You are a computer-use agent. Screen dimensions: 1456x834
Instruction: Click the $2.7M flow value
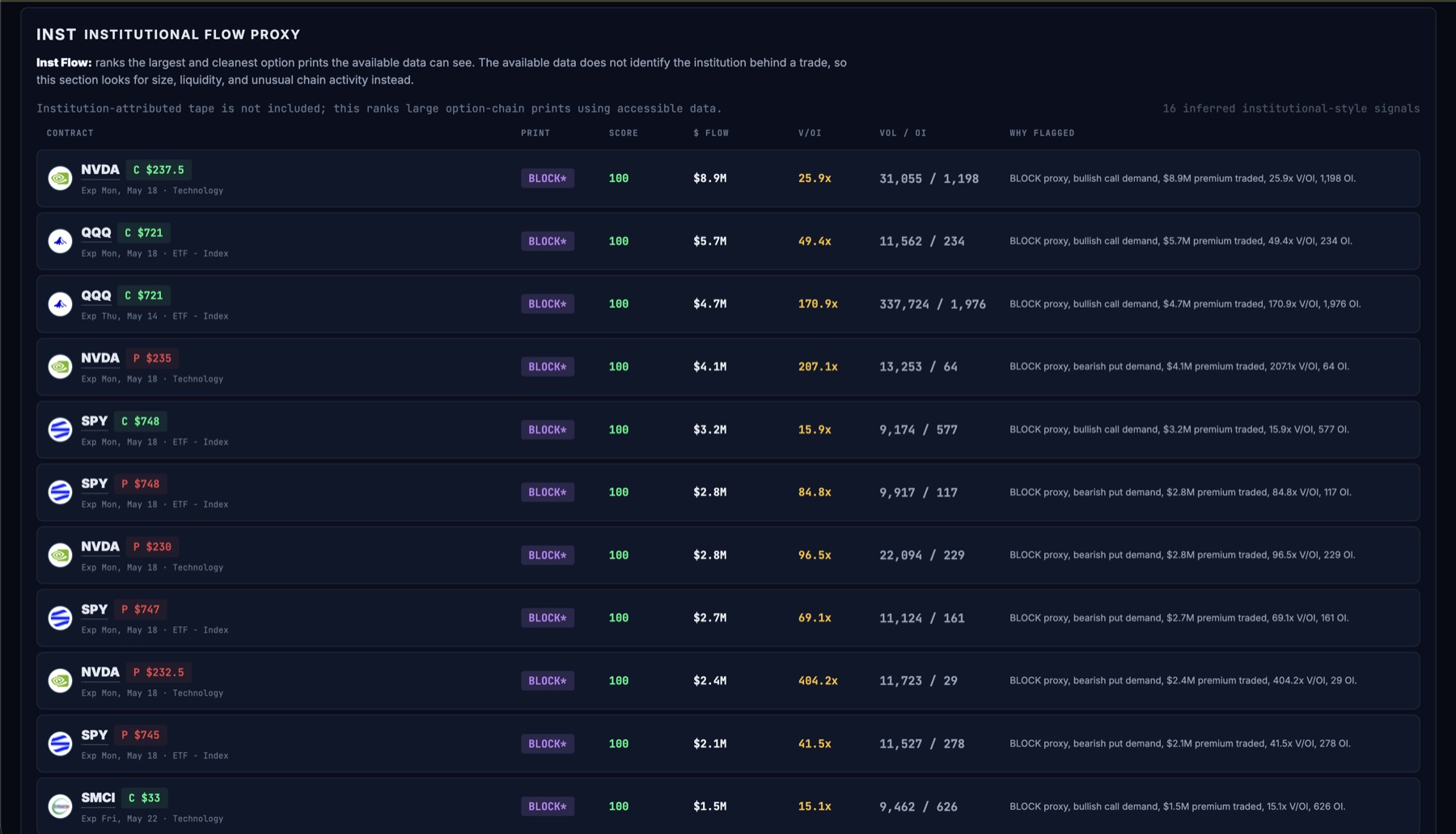pyautogui.click(x=709, y=618)
